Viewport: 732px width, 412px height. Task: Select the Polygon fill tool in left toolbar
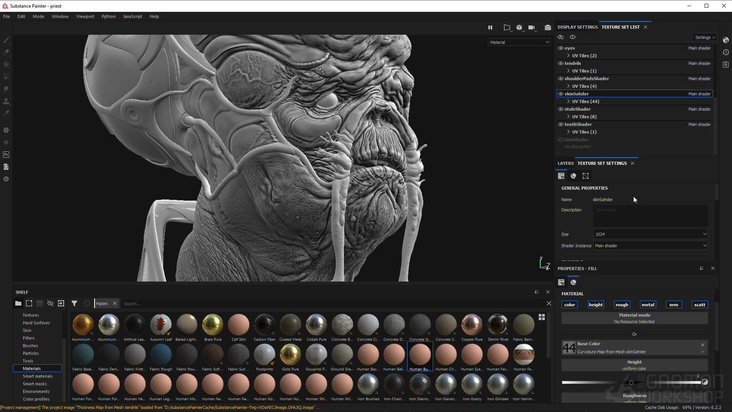point(6,76)
